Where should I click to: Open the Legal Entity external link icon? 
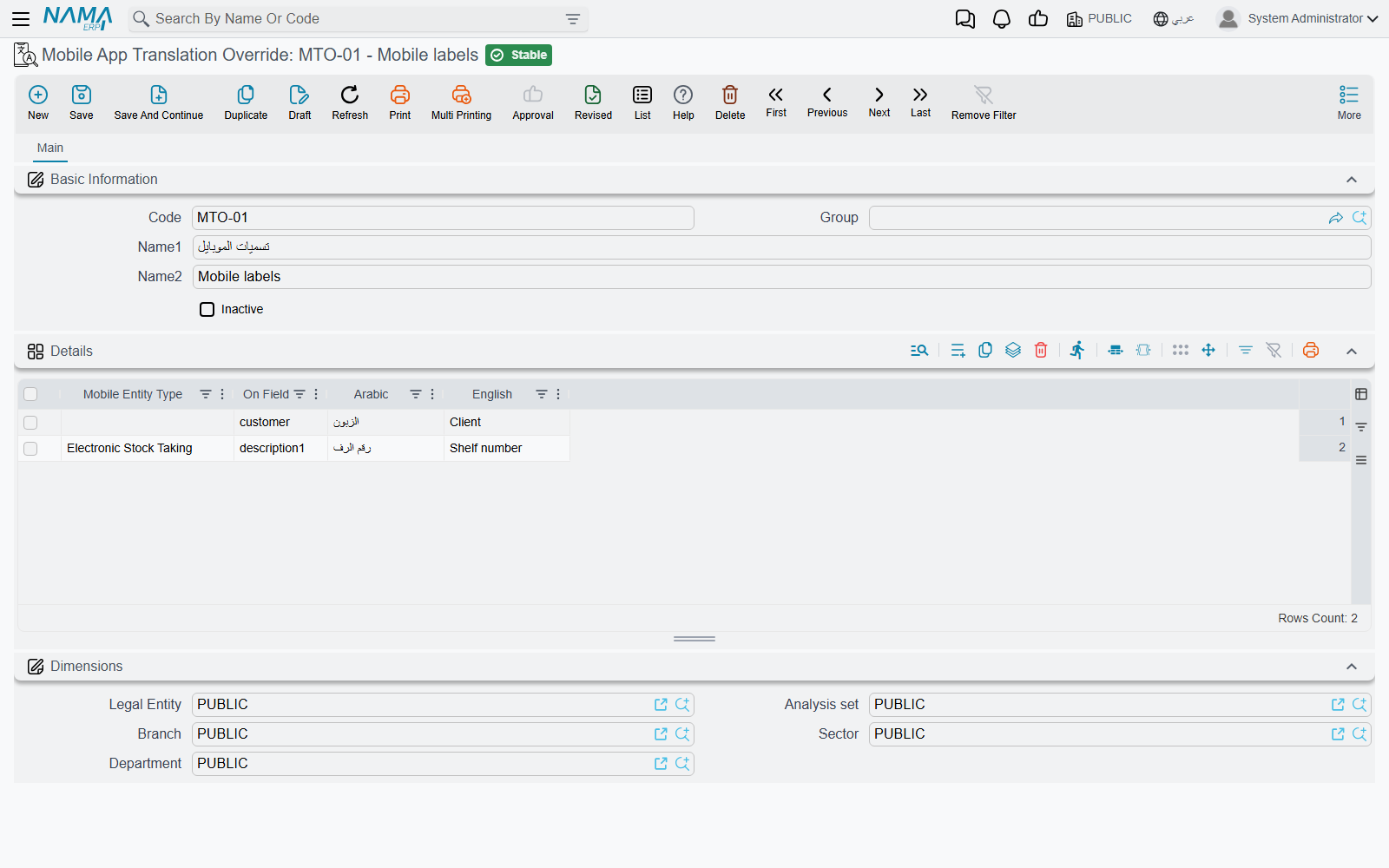(x=661, y=705)
